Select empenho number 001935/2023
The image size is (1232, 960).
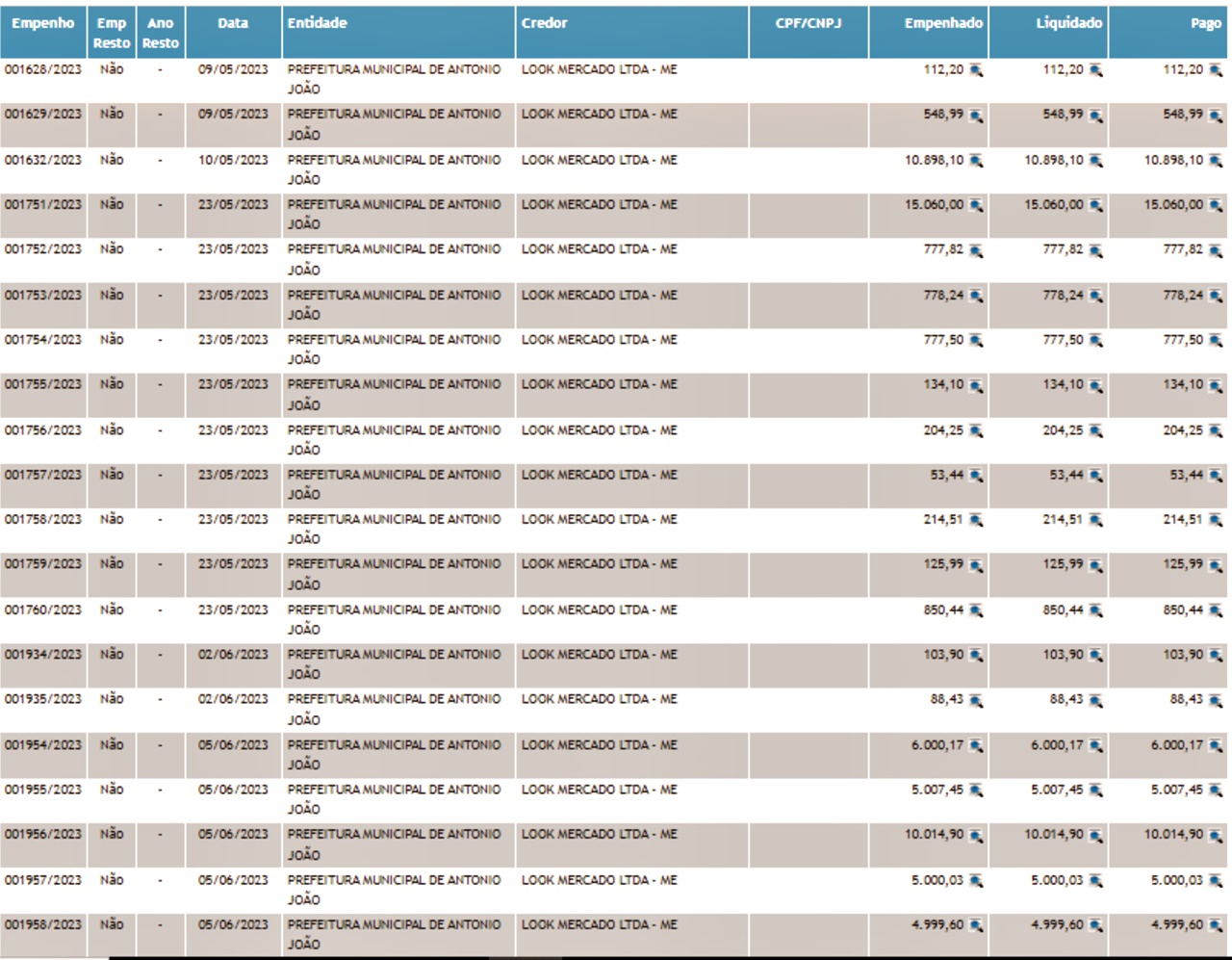(43, 698)
